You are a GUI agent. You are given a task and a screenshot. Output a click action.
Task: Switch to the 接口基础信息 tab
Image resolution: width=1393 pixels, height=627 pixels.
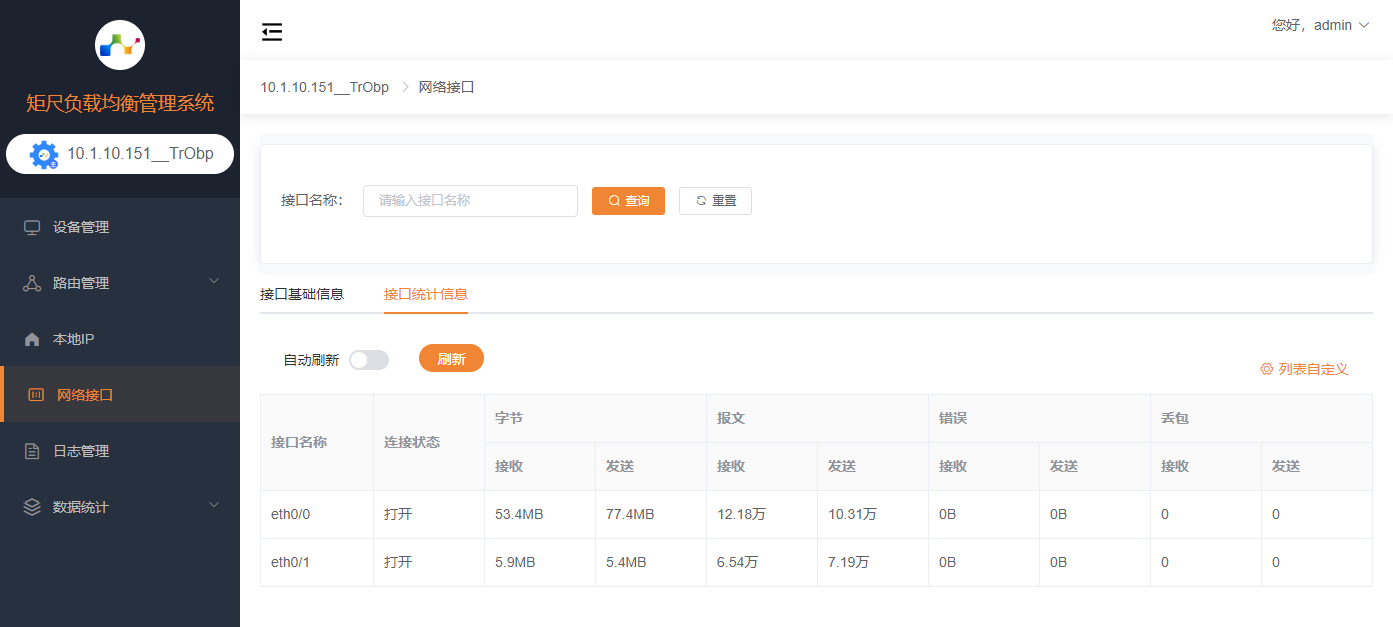pos(302,294)
